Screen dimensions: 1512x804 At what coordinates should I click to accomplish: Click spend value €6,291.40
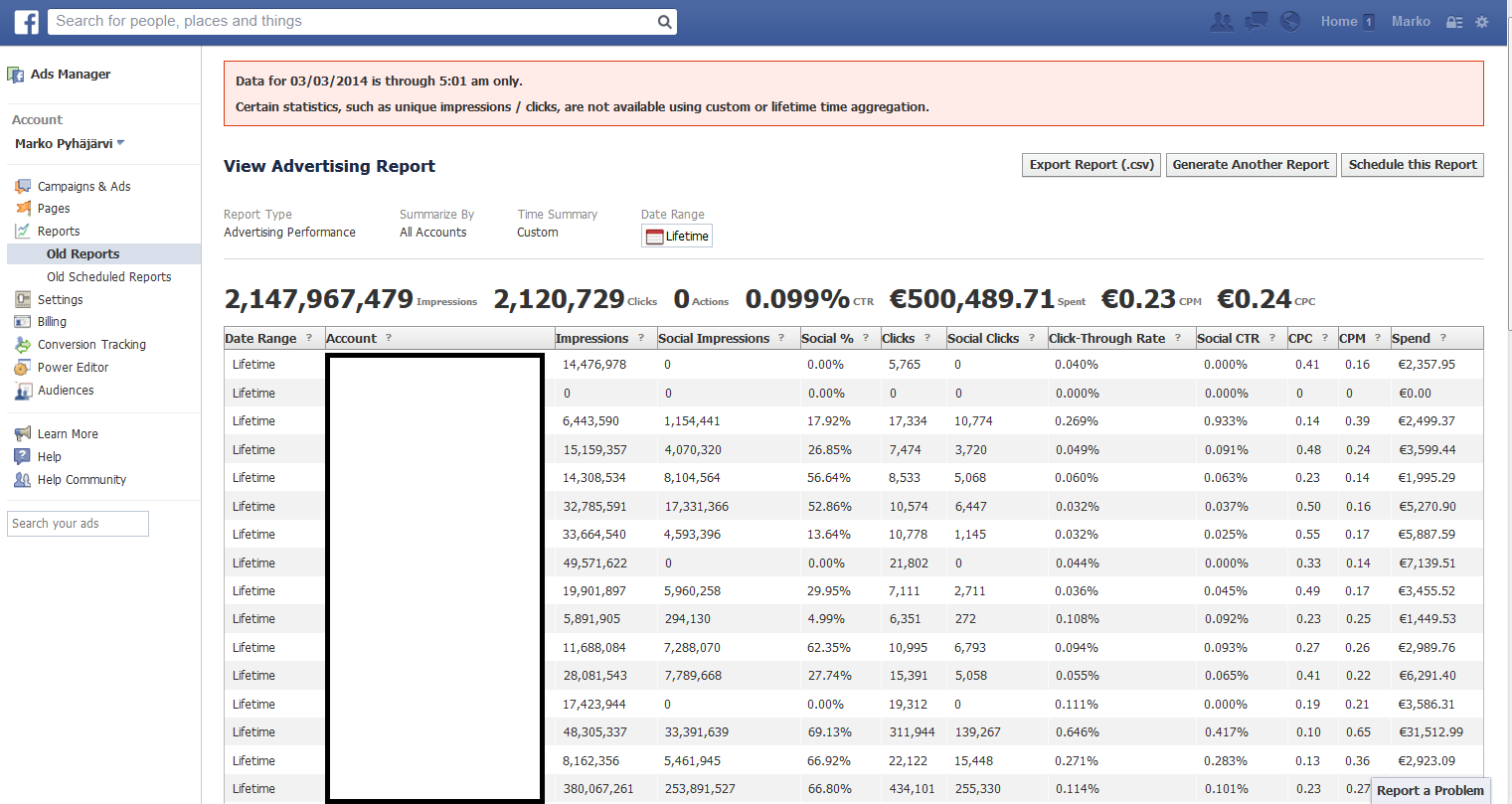[x=1427, y=676]
